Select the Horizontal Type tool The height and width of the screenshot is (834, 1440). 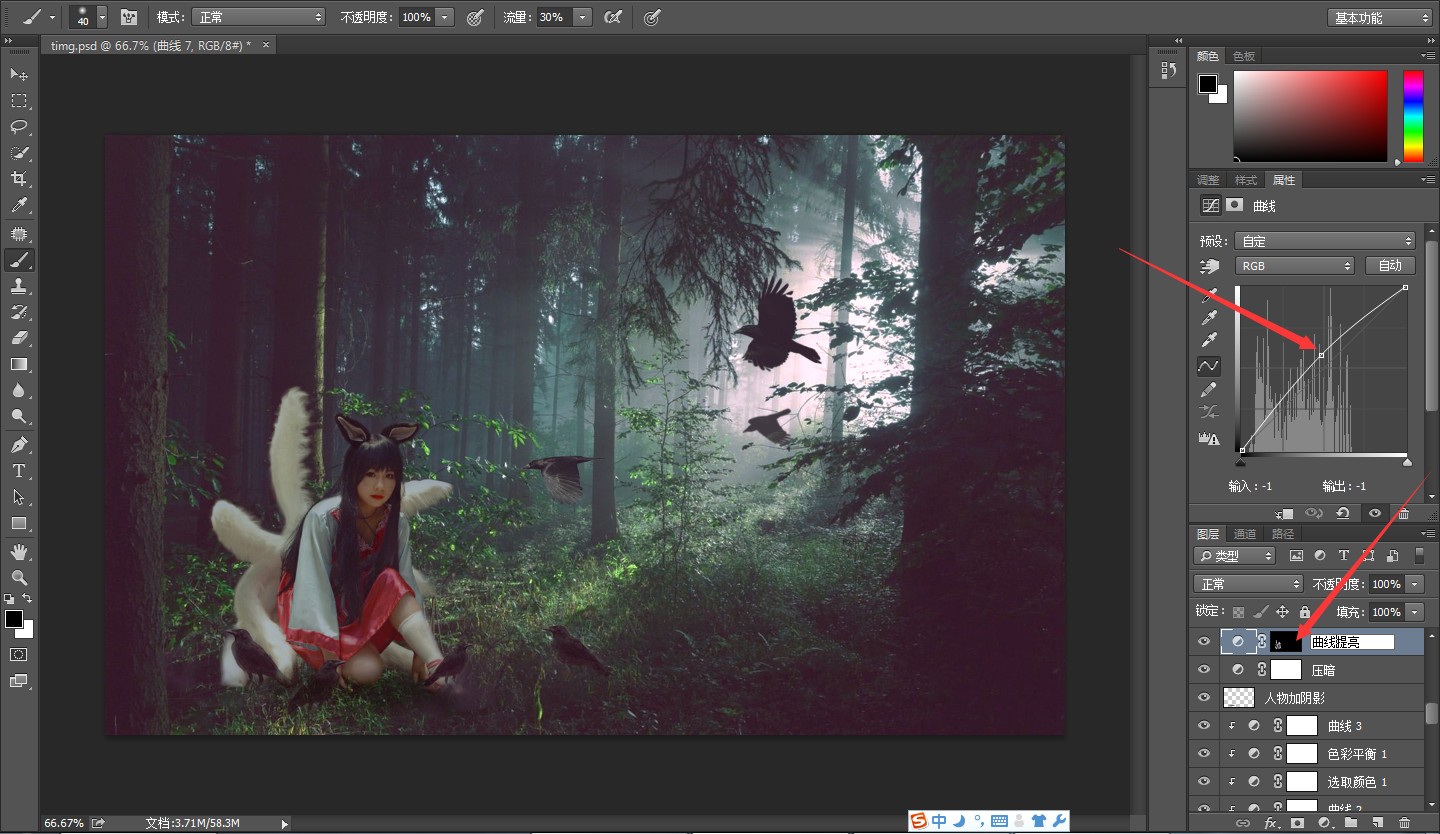pyautogui.click(x=19, y=471)
